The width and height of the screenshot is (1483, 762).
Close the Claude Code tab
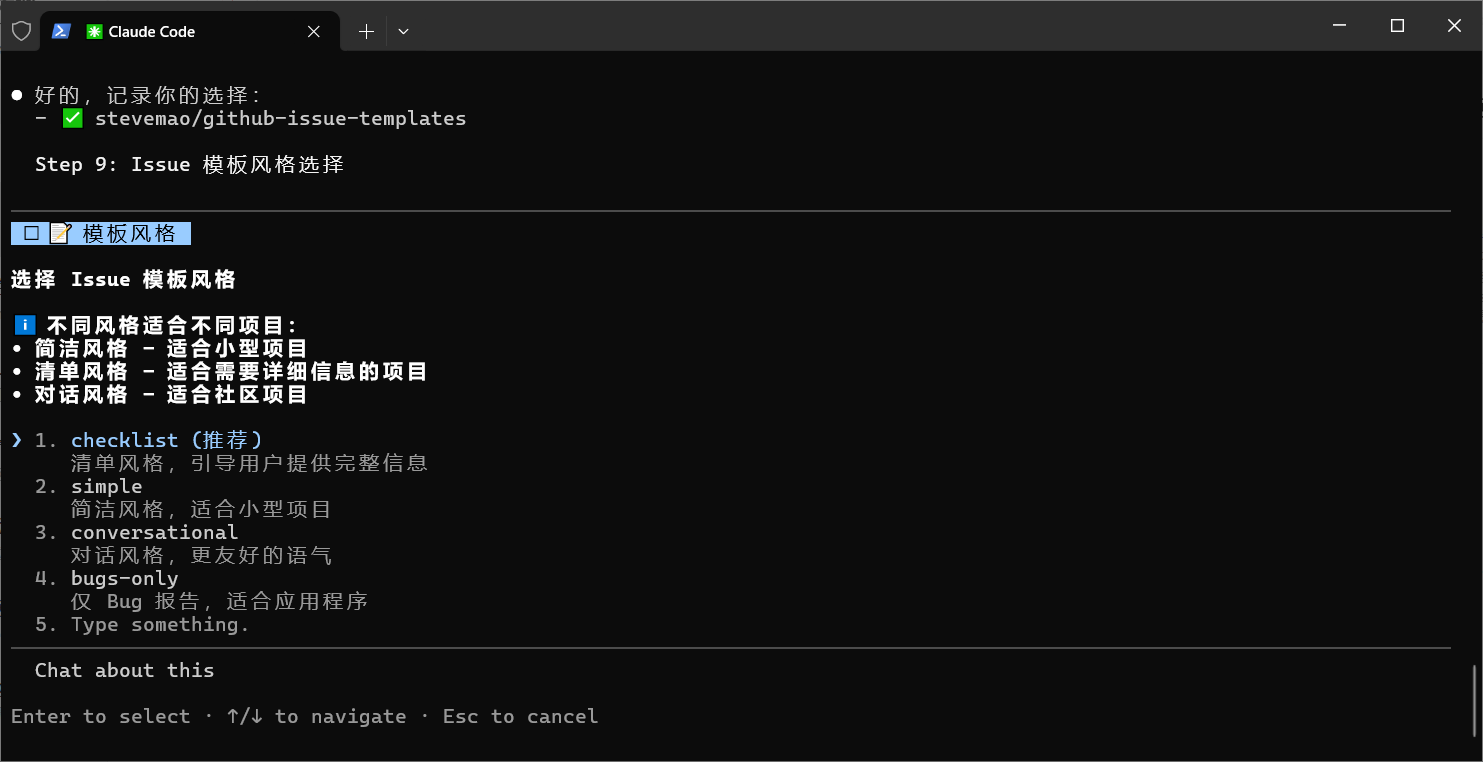tap(314, 31)
